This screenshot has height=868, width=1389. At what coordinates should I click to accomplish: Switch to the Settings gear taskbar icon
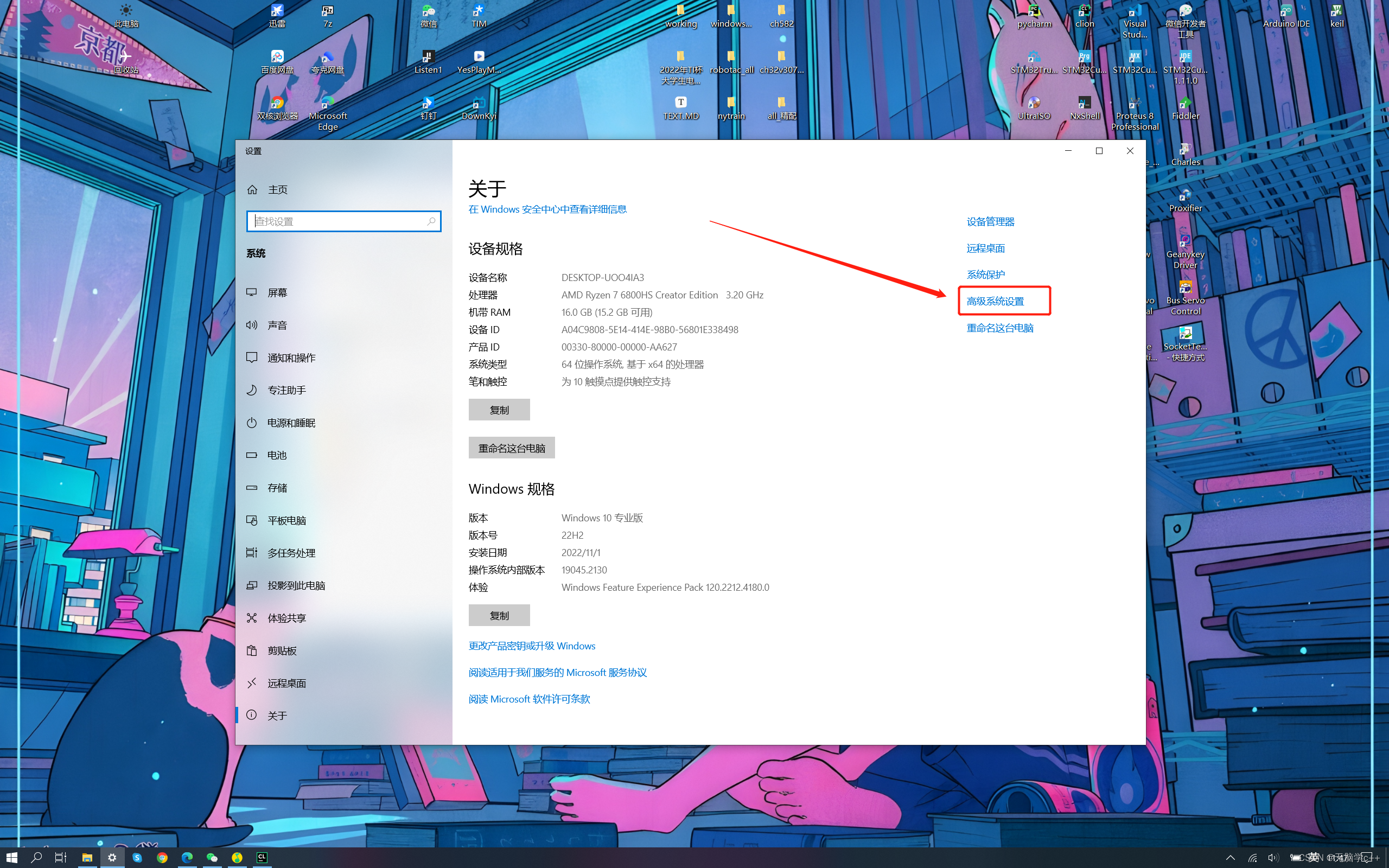coord(112,857)
